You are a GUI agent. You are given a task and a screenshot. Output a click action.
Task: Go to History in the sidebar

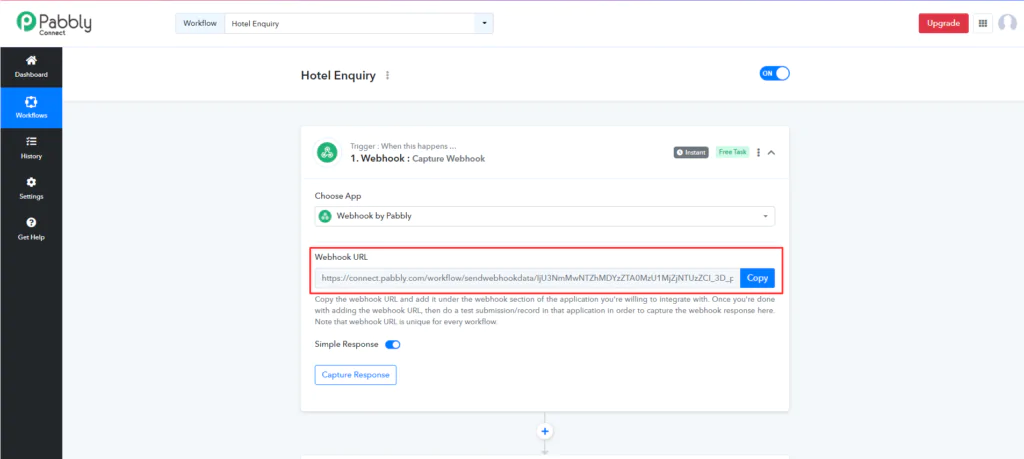tap(31, 148)
